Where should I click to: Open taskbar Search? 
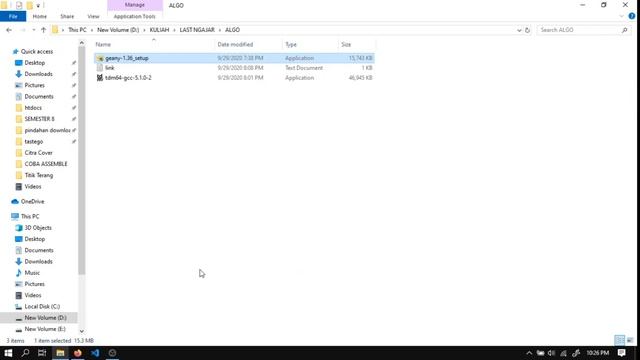(25, 353)
